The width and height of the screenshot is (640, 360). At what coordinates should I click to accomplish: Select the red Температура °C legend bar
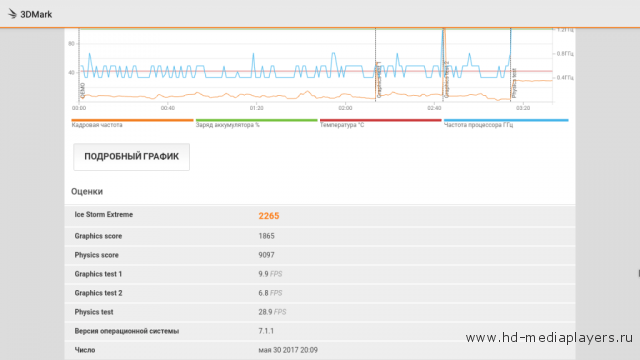pyautogui.click(x=381, y=120)
